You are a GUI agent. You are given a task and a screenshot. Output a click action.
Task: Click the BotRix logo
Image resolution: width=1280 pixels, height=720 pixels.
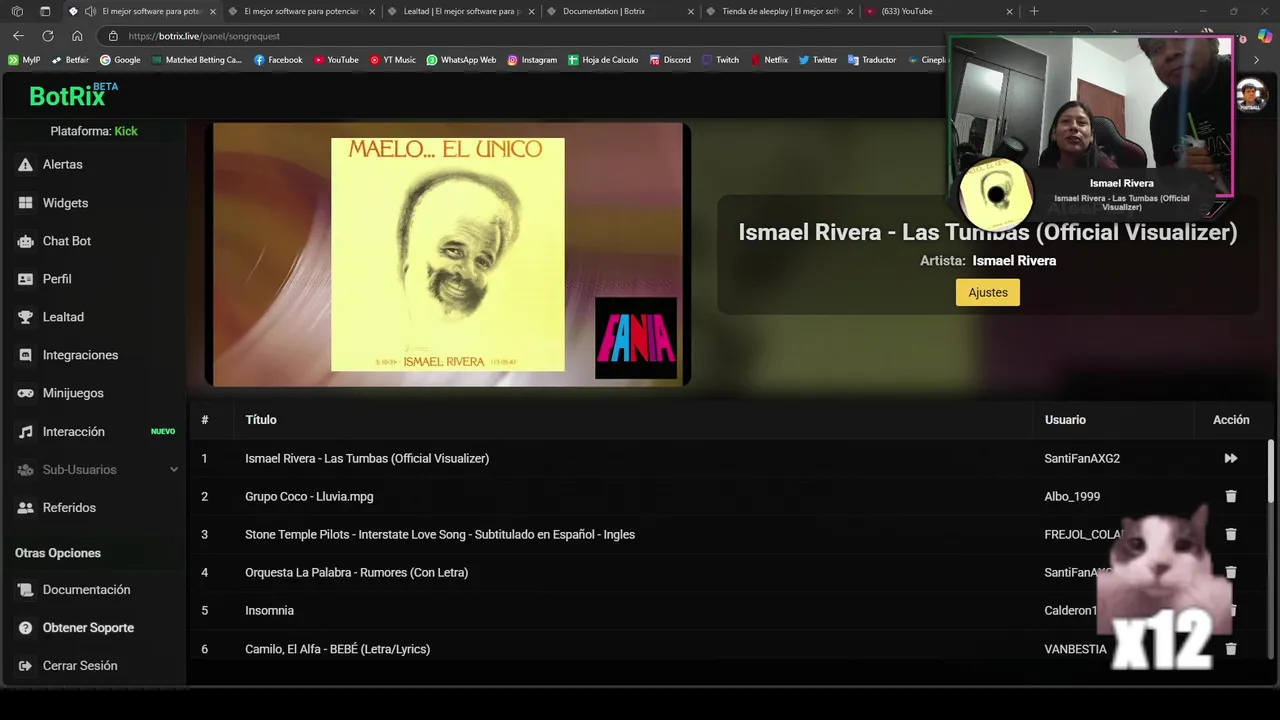73,95
